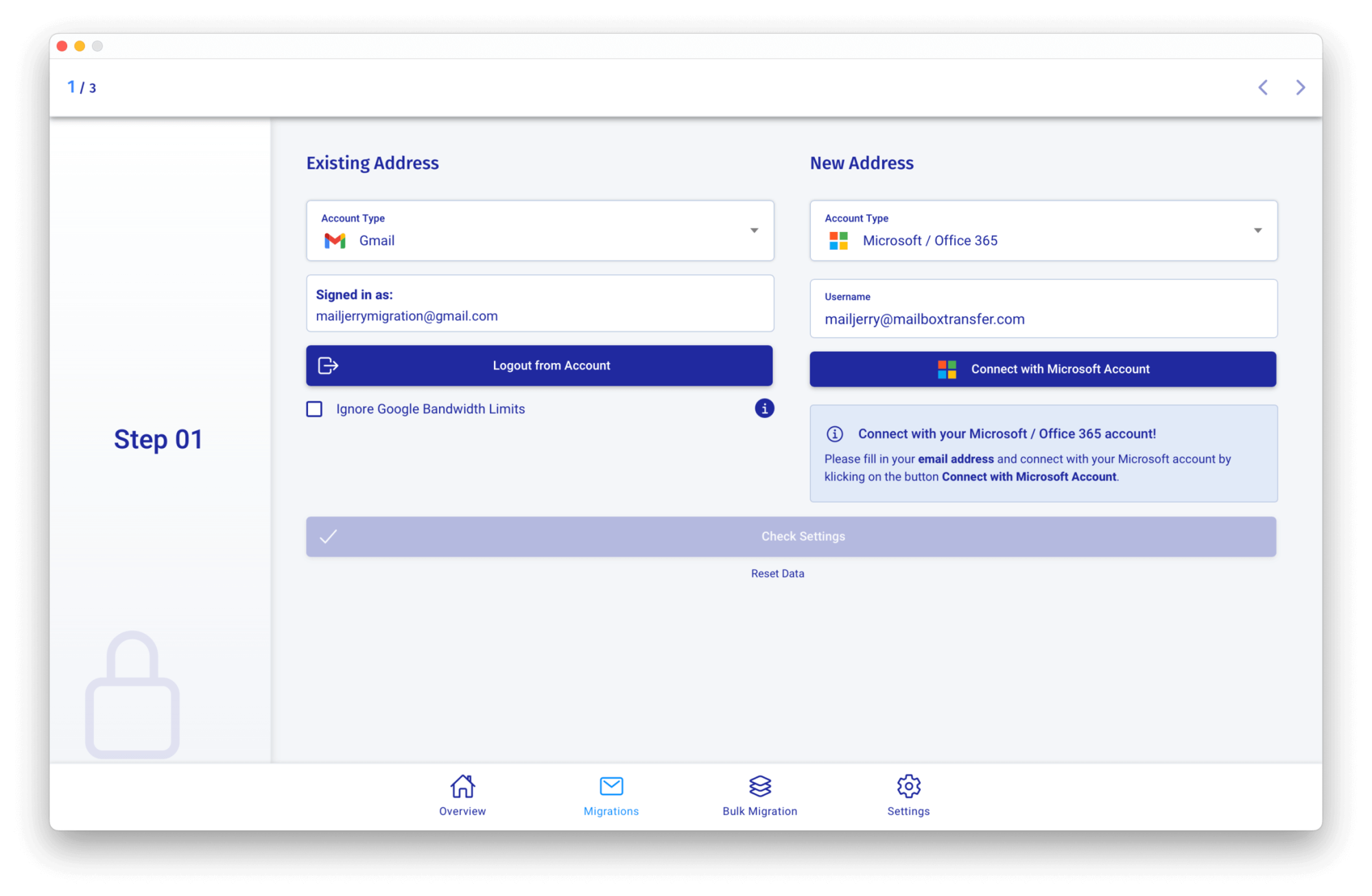Viewport: 1372px width, 896px height.
Task: Click the forward navigation chevron
Action: point(1301,87)
